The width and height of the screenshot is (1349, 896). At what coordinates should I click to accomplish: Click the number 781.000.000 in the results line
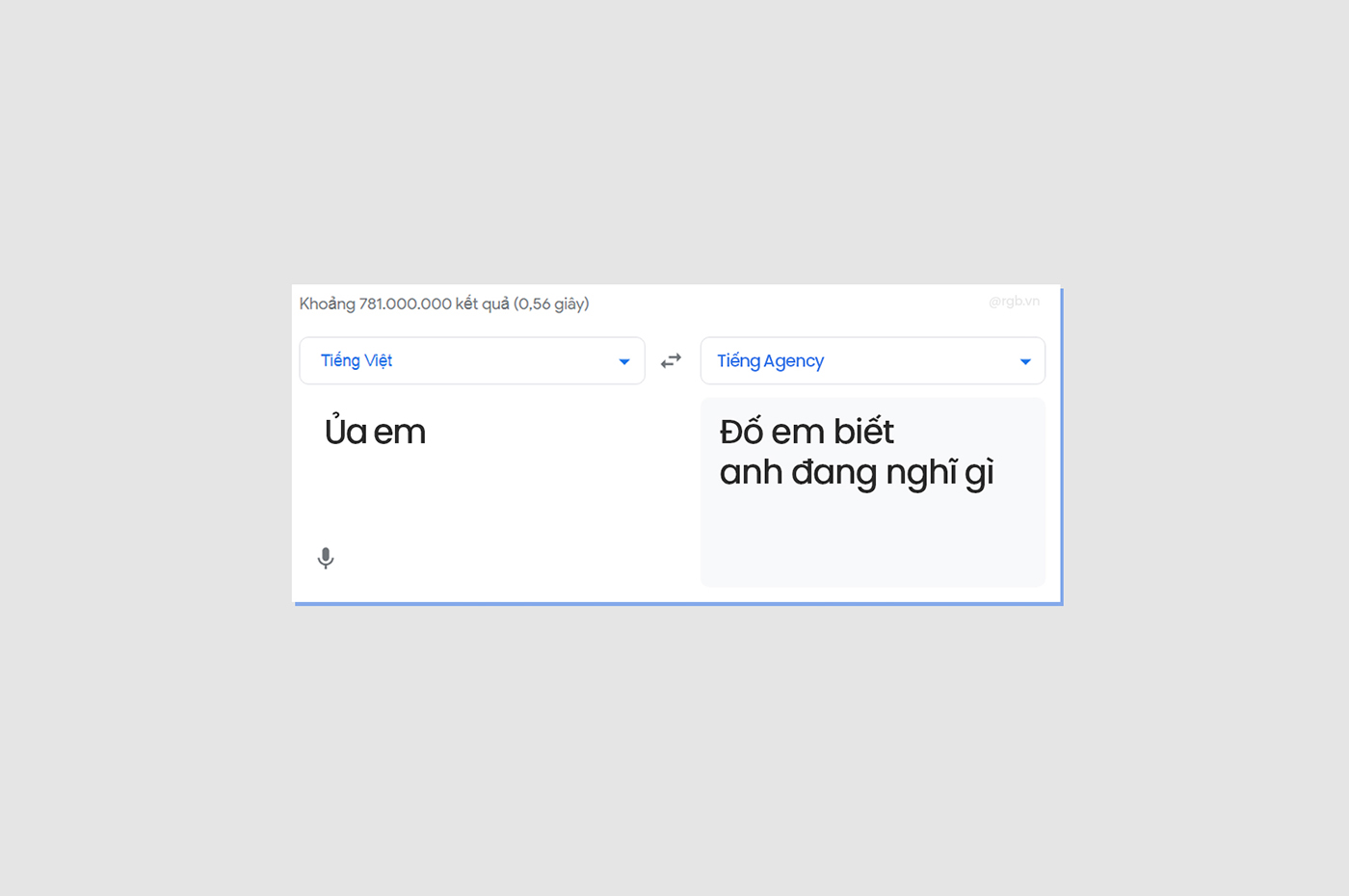(x=405, y=304)
